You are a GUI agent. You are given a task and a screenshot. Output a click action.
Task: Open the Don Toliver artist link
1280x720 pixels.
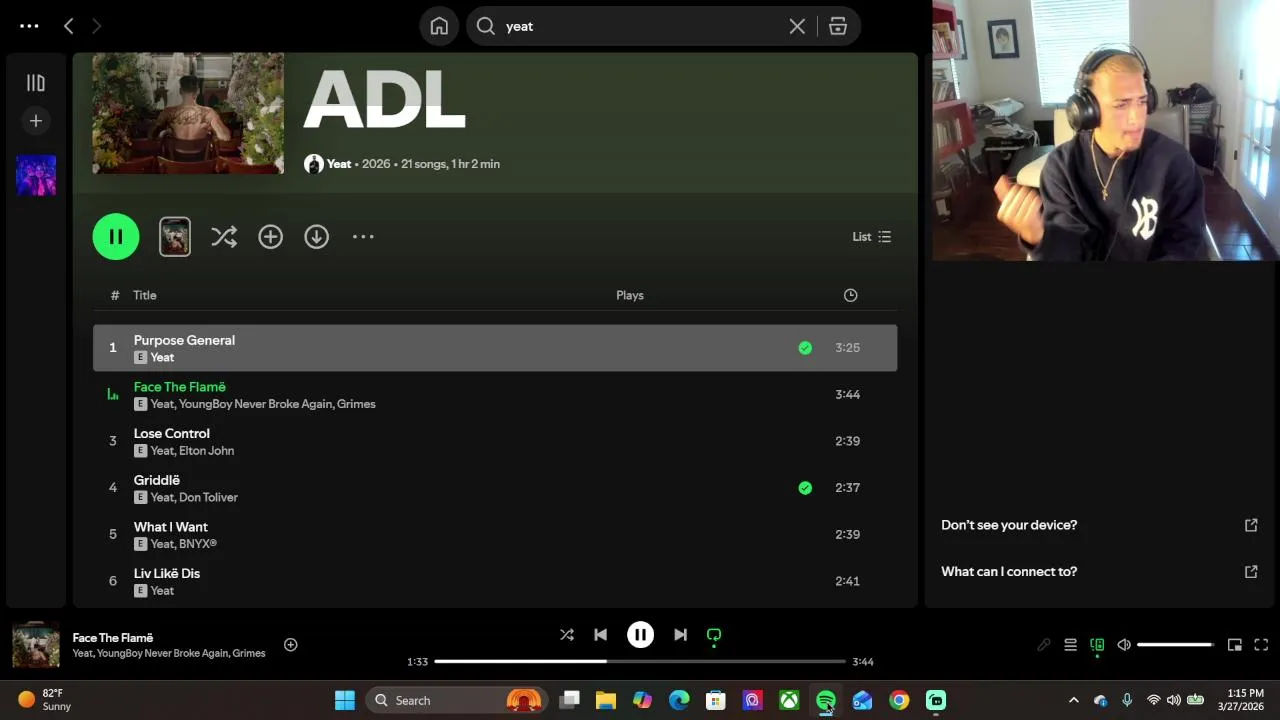[208, 498]
